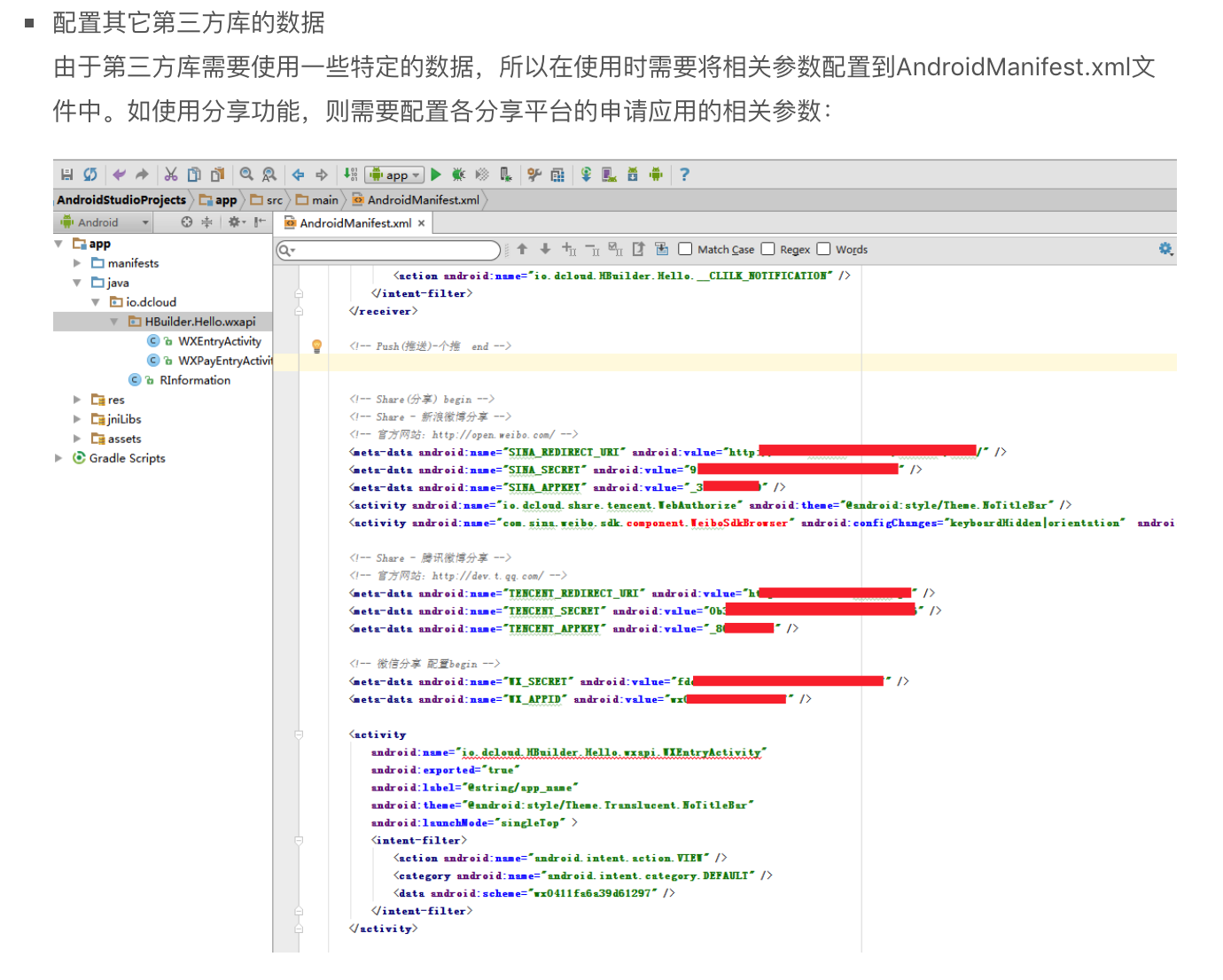Toggle the Regex checkbox
The height and width of the screenshot is (980, 1223).
767,249
